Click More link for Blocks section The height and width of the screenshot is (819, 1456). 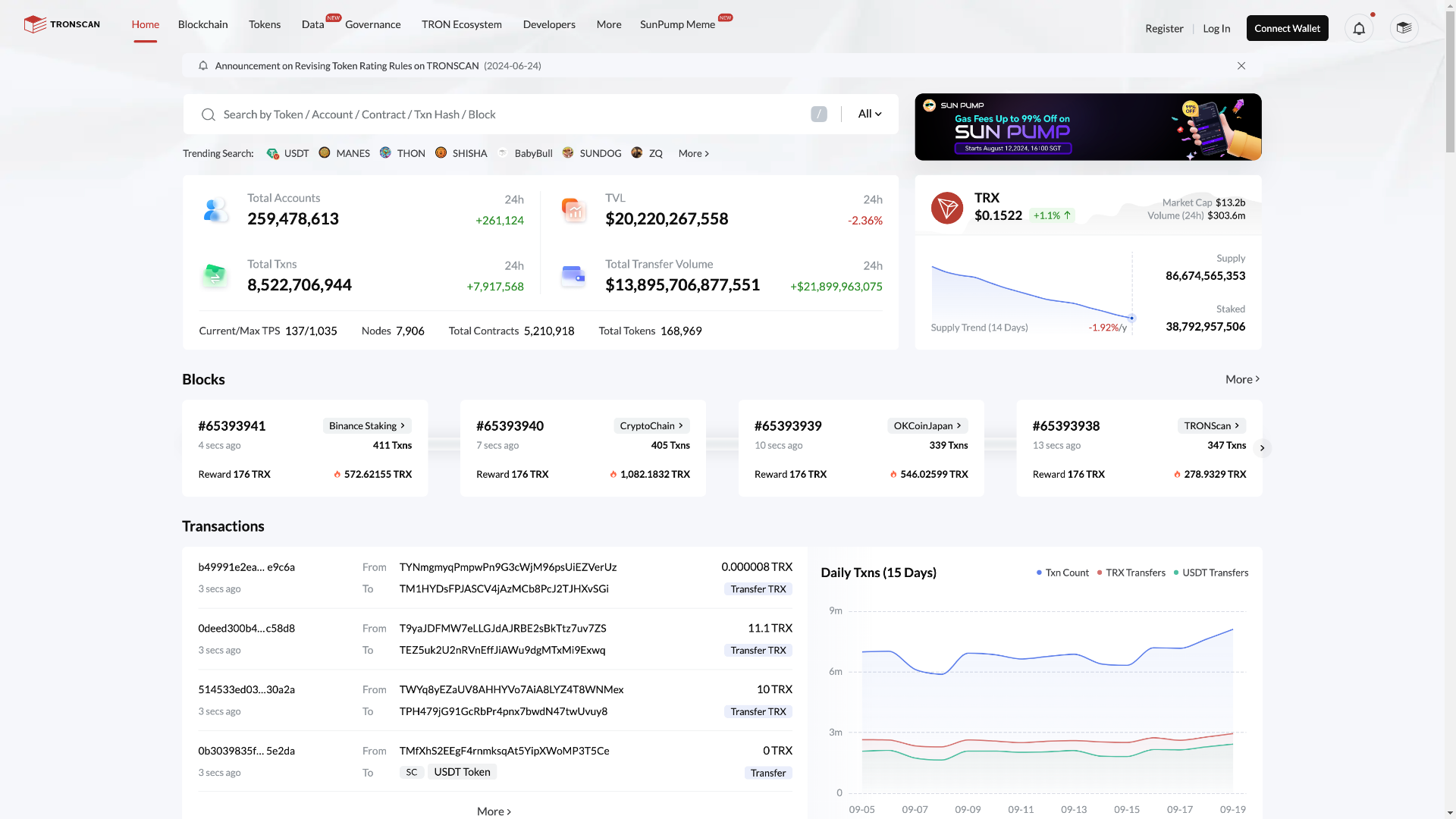point(1242,379)
